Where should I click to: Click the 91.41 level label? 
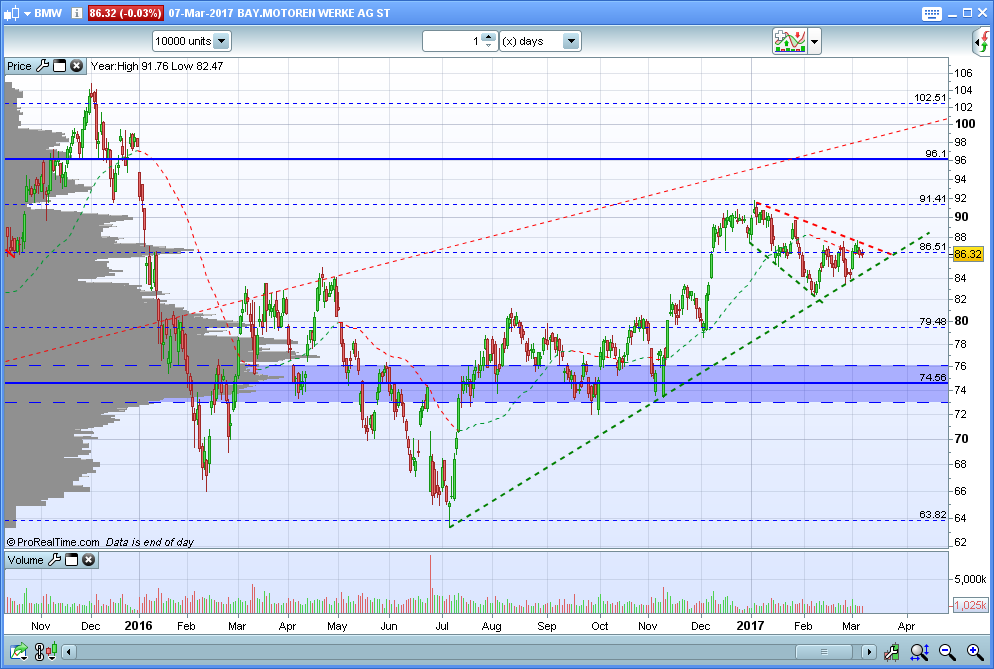(x=933, y=198)
